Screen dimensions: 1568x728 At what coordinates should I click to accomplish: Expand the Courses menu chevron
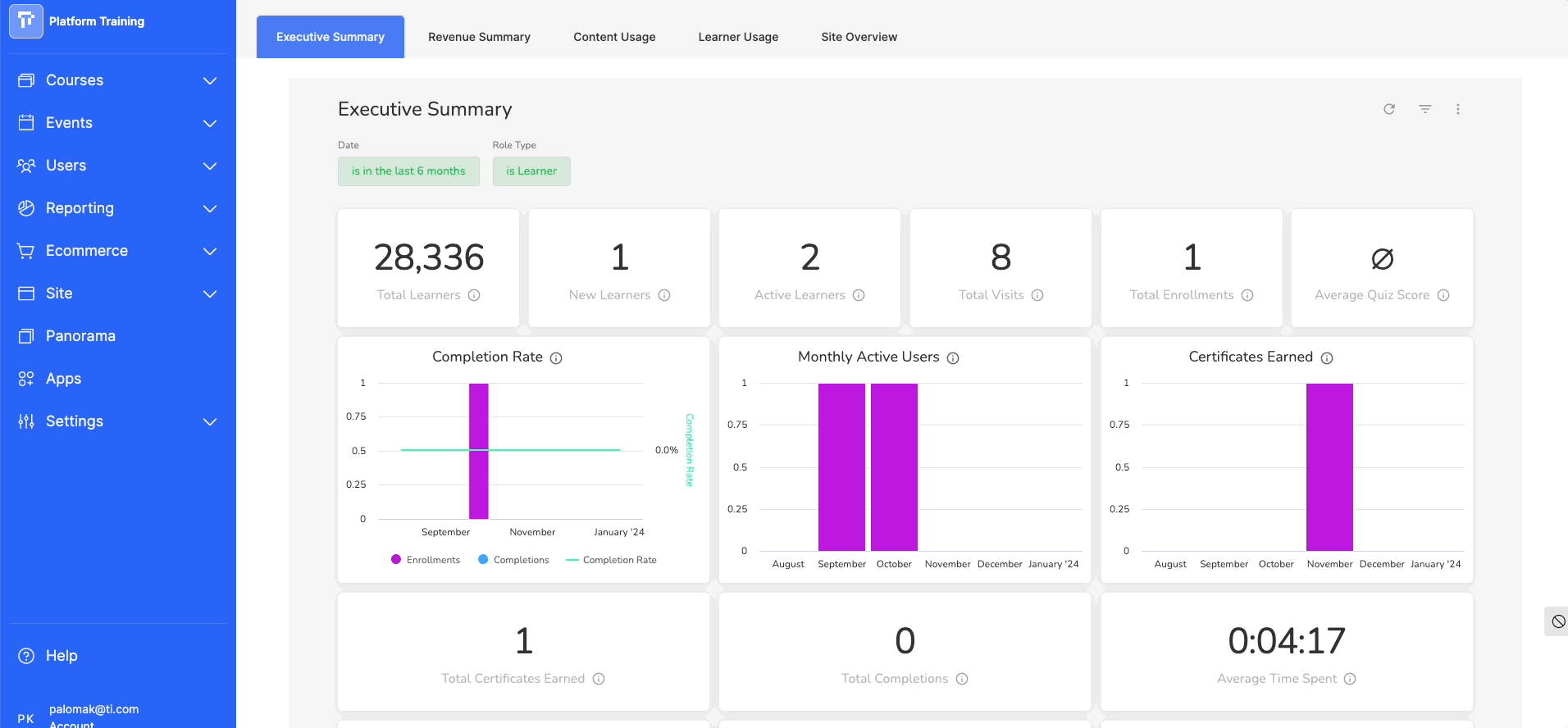coord(210,80)
